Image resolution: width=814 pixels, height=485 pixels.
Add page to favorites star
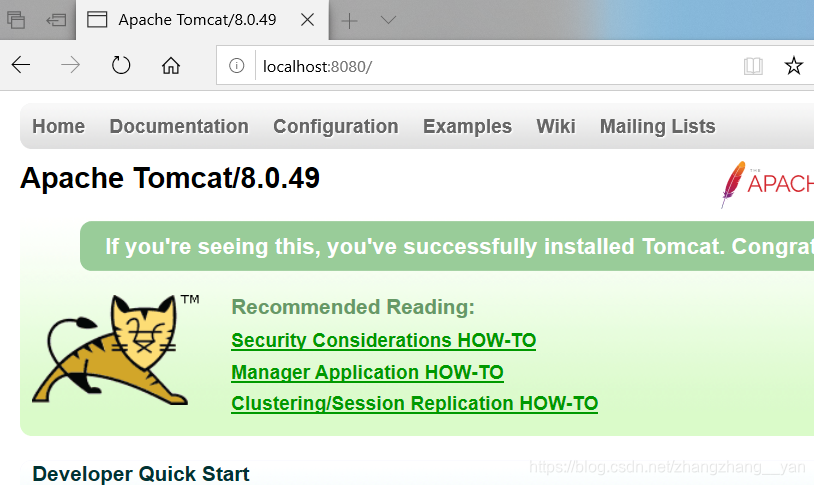point(793,65)
